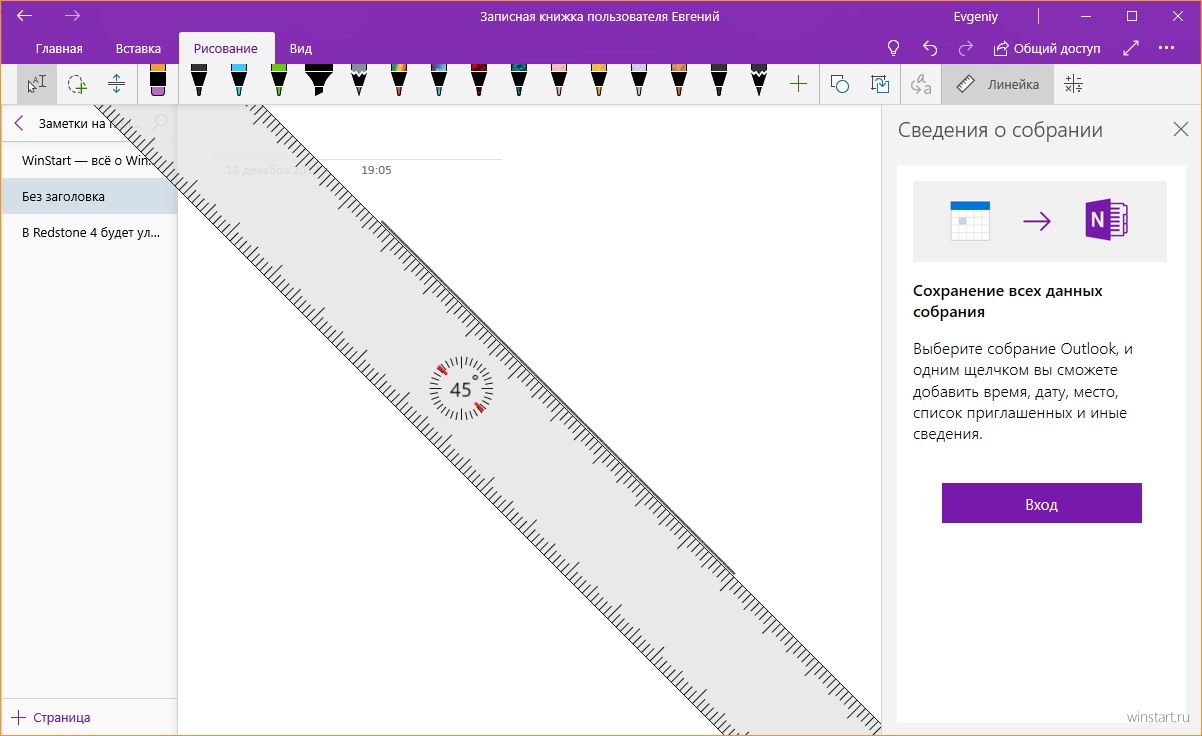Select the black pen beside the bronze pen
Screen dimensions: 1202x736
coord(718,81)
